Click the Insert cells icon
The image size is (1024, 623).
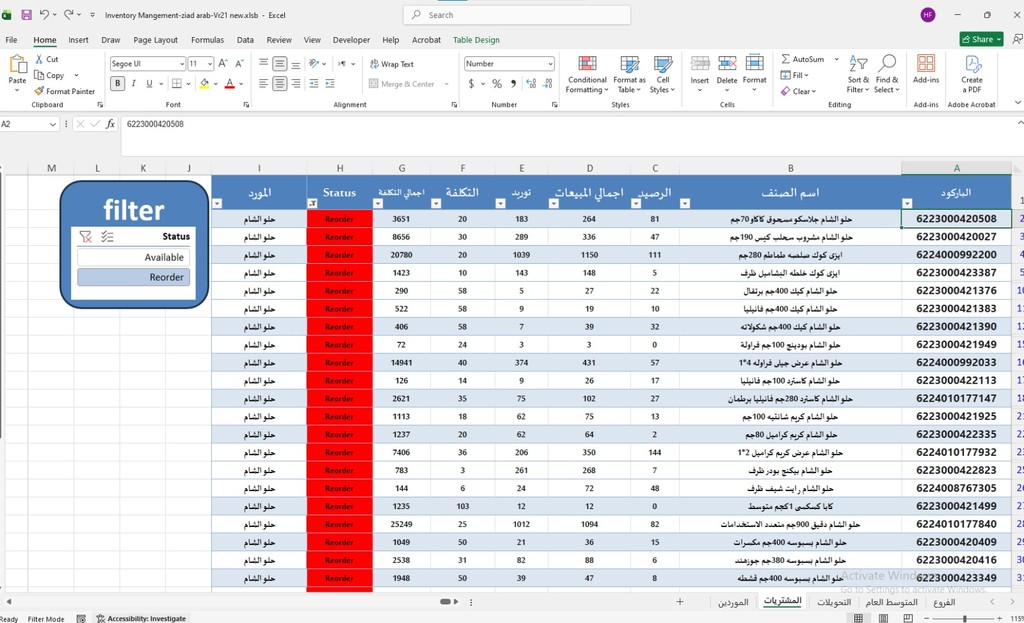click(699, 63)
